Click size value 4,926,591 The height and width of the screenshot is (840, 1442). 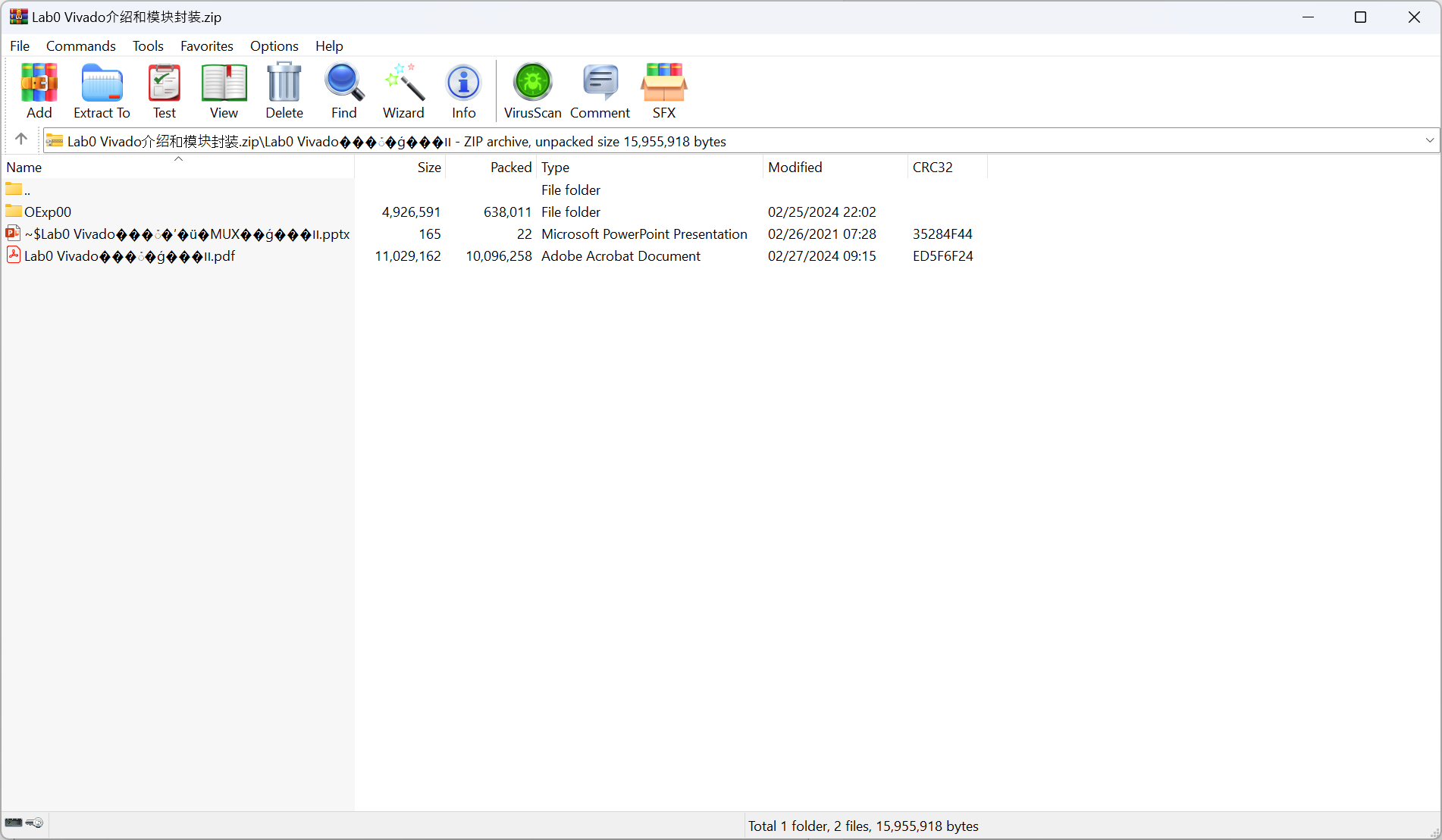click(411, 212)
